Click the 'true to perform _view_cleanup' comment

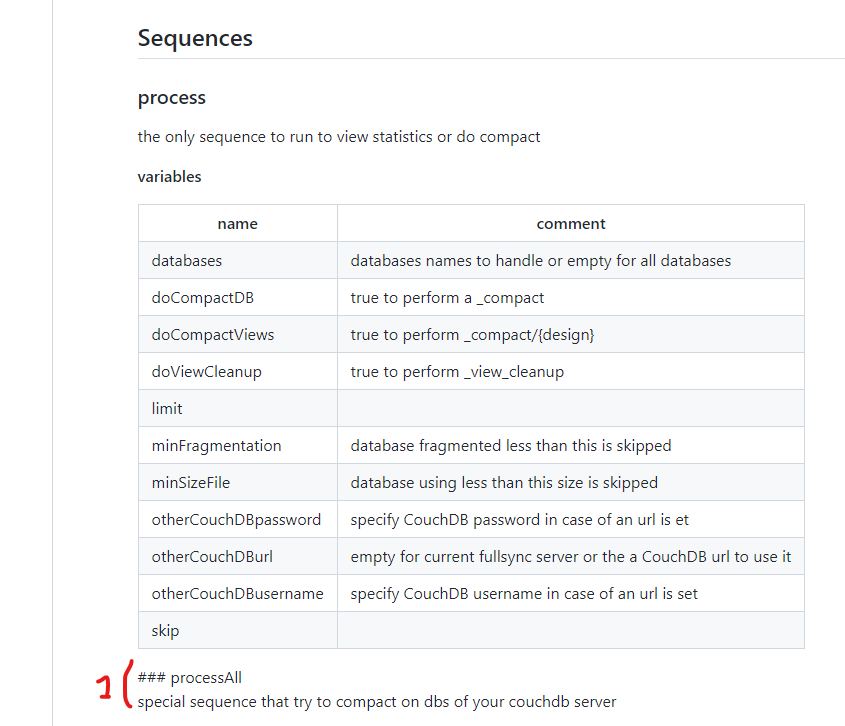(x=457, y=371)
